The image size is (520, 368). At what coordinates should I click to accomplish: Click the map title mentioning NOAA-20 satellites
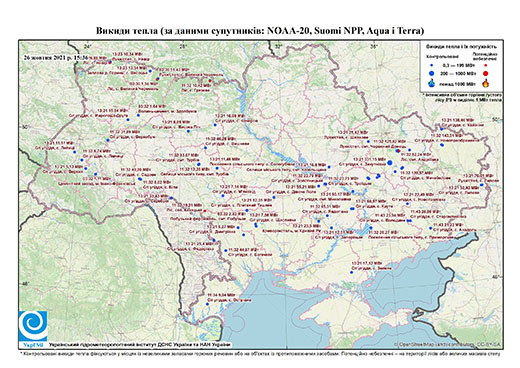(x=260, y=31)
